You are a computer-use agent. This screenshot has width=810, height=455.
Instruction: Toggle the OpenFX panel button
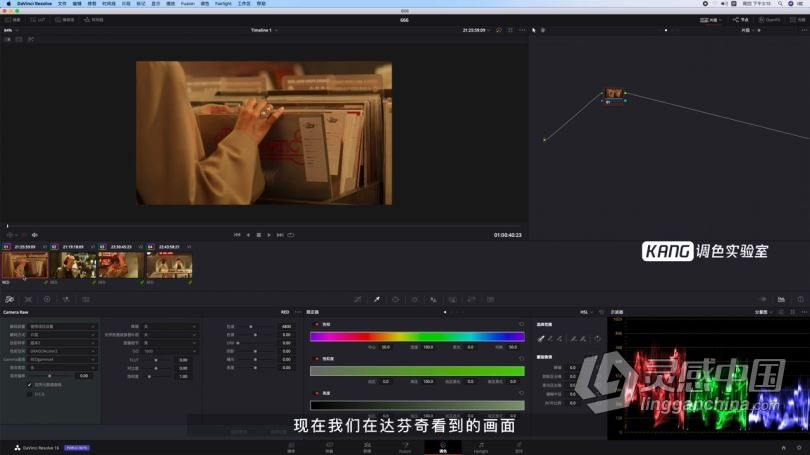769,20
